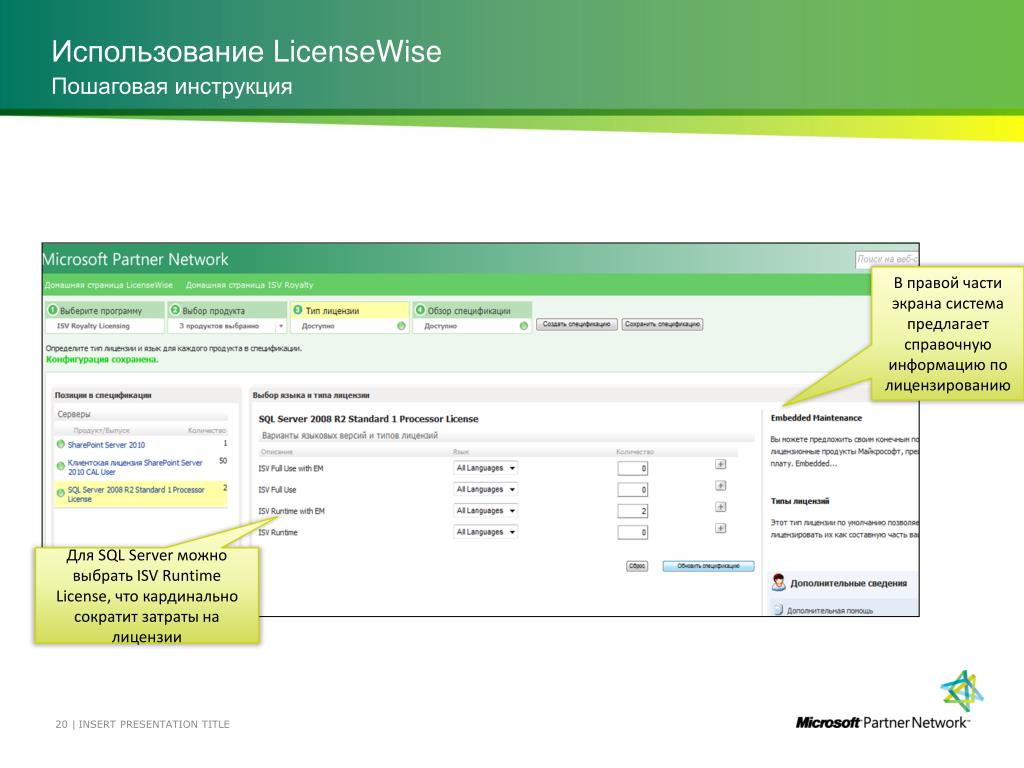The width and height of the screenshot is (1024, 768).
Task: Open the 'Дополнительная помощь' link
Action: click(829, 611)
